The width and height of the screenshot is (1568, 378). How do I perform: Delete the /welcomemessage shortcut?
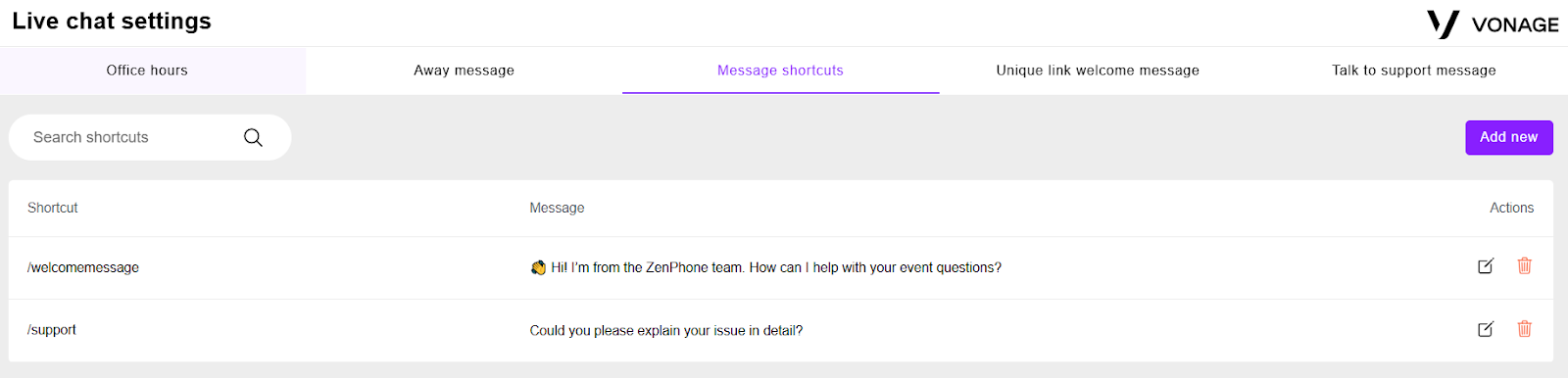point(1524,265)
